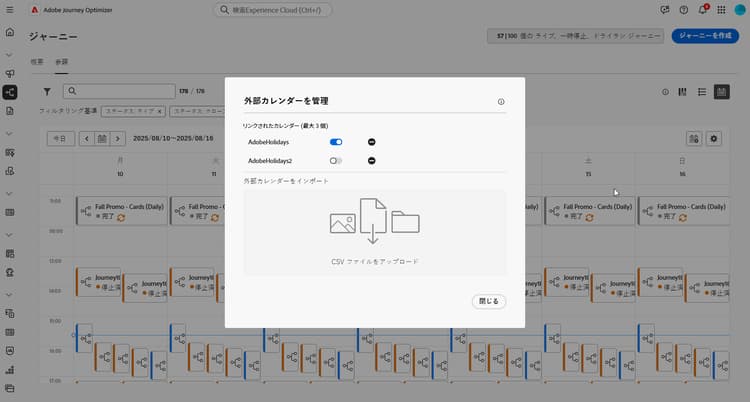Screen dimensions: 750x402
Task: Remove the AdobeHolidays2 linked calendar
Action: click(x=372, y=161)
